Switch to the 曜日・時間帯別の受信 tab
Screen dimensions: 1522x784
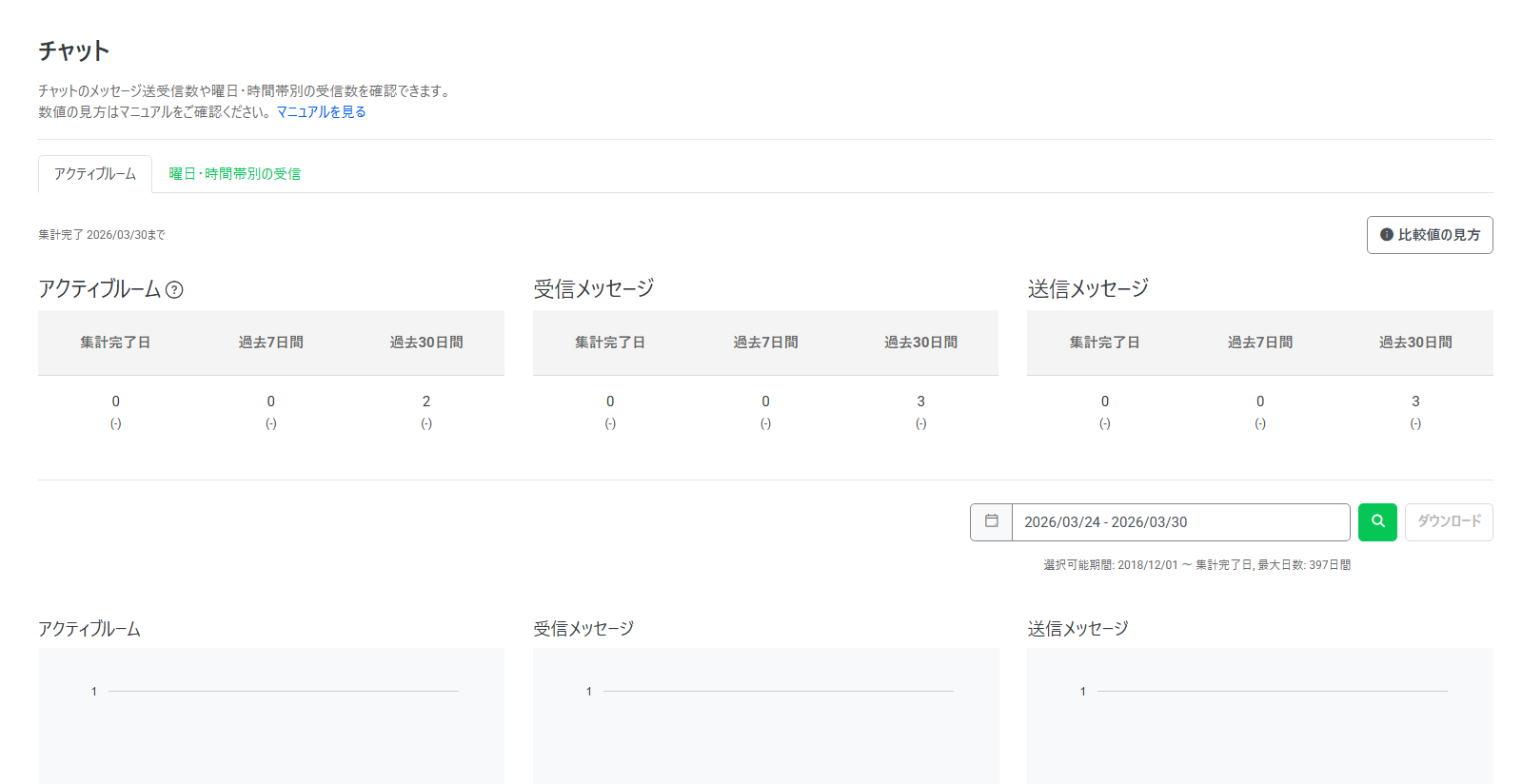tap(234, 174)
